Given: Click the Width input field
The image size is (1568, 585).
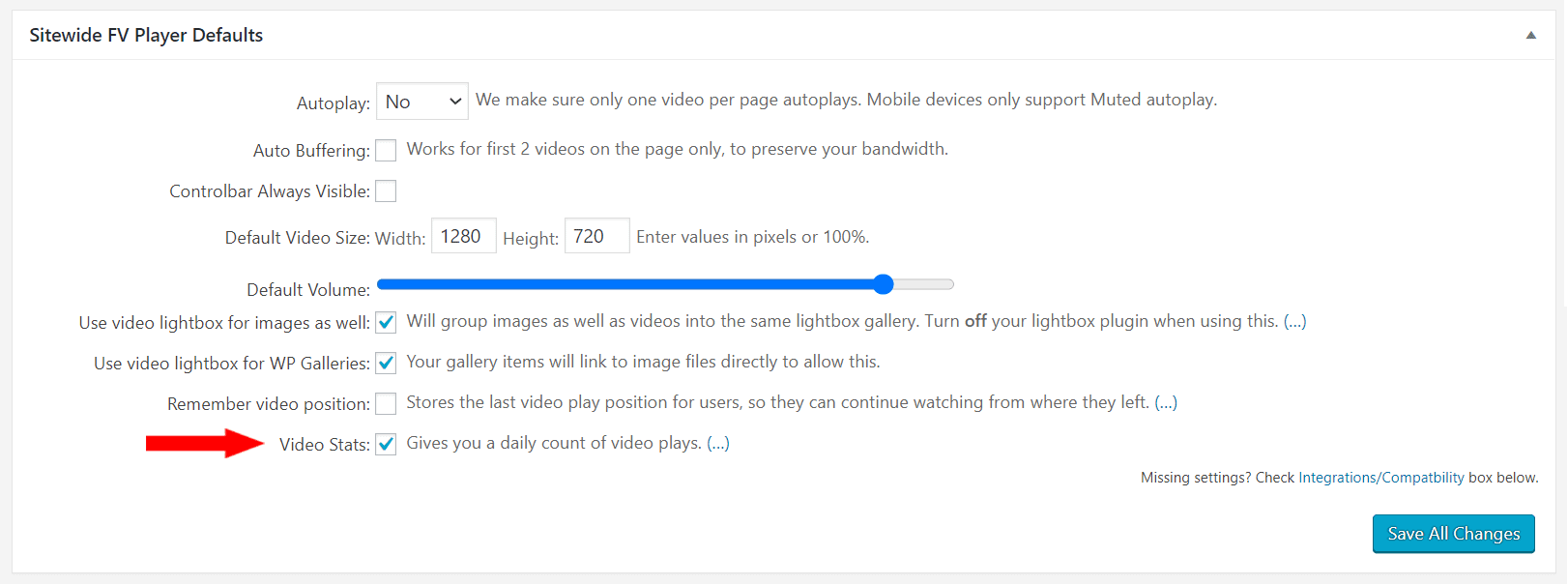Looking at the screenshot, I should [x=463, y=236].
